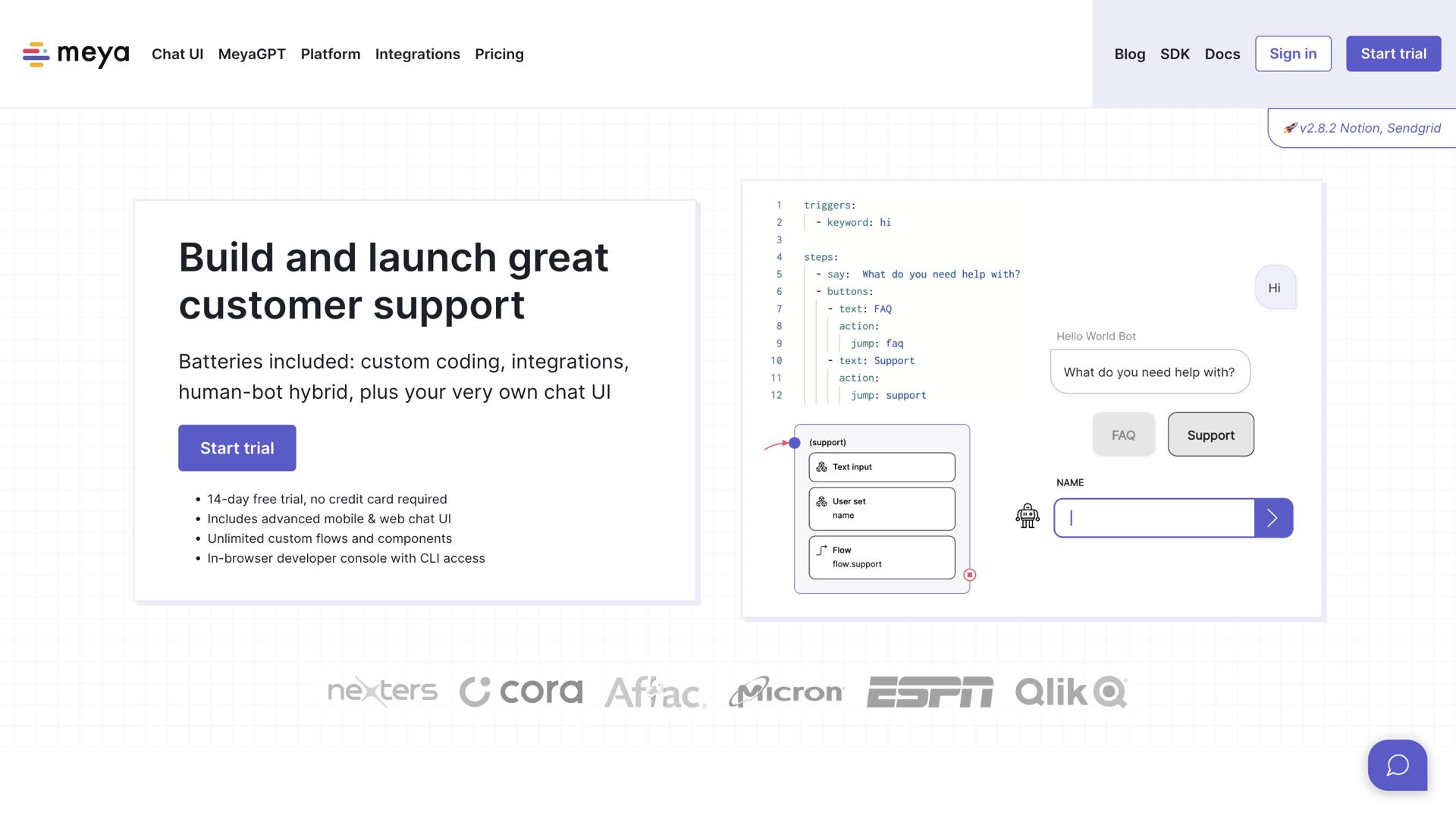Open the MeyaGPT menu item
Viewport: 1456px width, 819px height.
[252, 54]
